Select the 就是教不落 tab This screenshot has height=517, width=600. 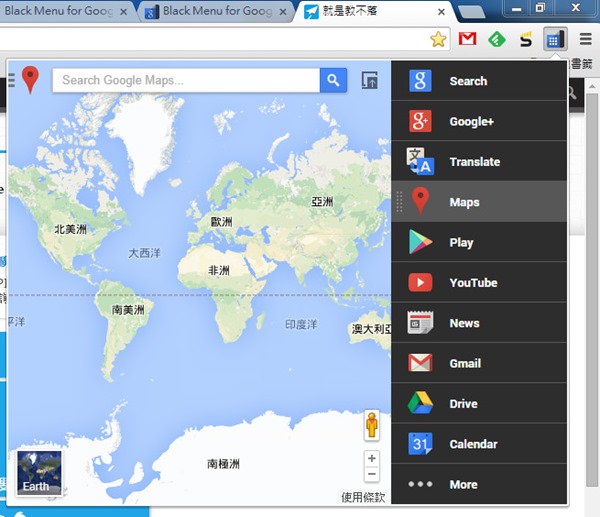click(373, 11)
